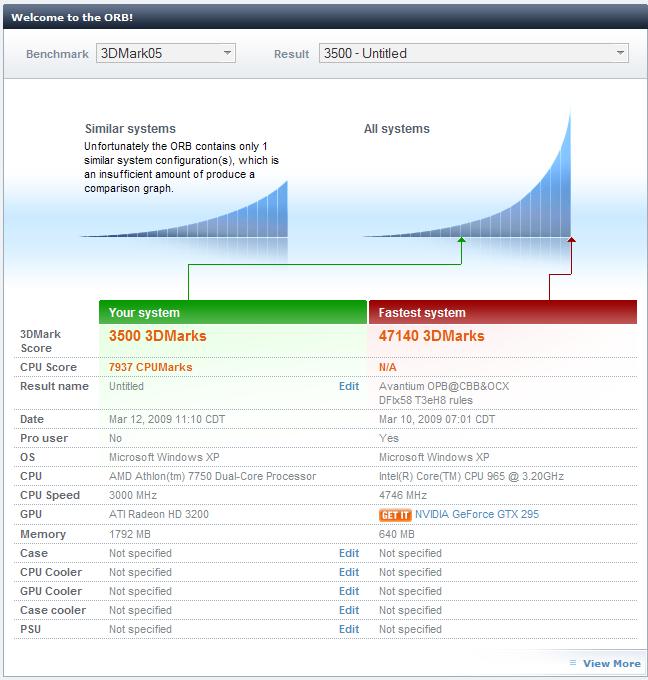
Task: Edit the PSU entry
Action: point(349,630)
